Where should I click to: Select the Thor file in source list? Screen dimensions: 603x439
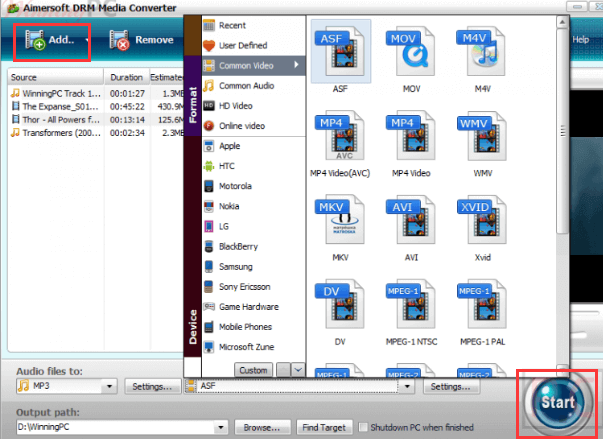60,119
